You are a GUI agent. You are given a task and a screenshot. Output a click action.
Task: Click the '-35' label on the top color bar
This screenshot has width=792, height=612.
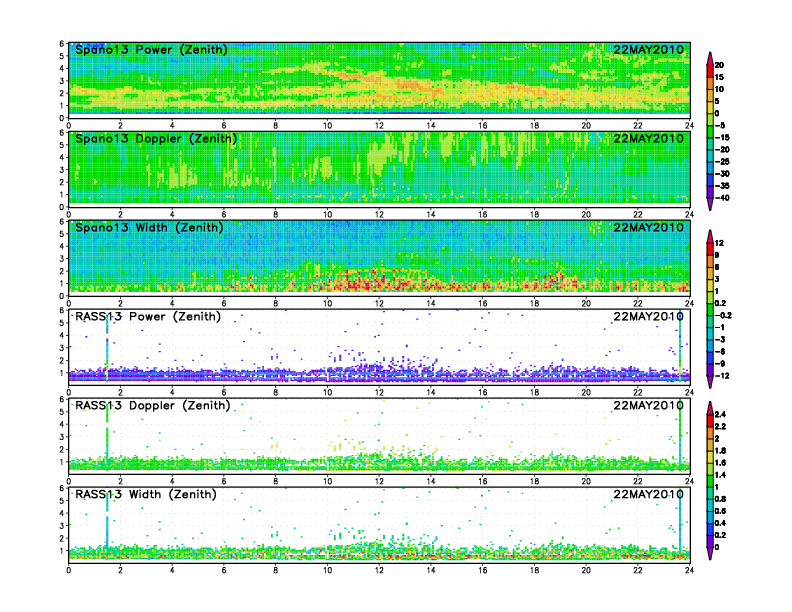point(722,186)
